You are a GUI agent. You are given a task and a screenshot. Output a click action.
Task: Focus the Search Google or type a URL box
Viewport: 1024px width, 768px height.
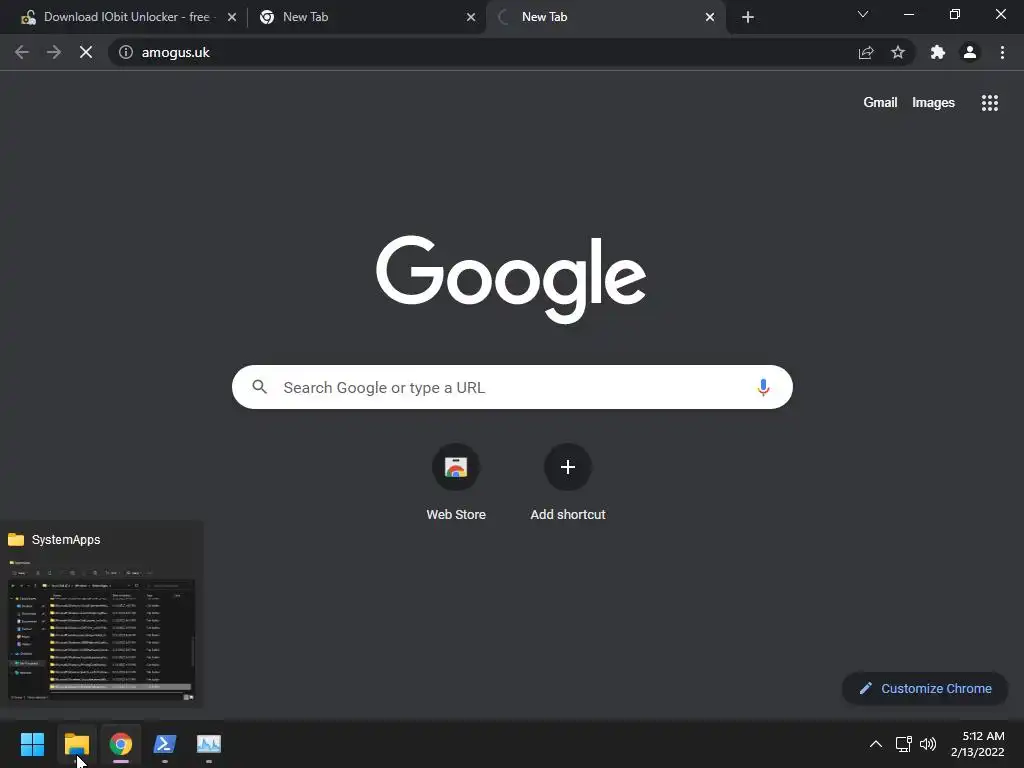(x=512, y=387)
